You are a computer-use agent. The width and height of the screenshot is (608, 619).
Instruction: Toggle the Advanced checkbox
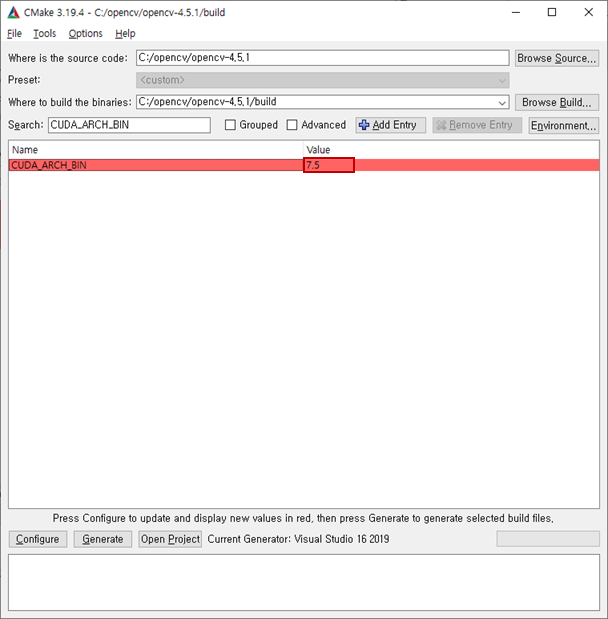coord(292,125)
